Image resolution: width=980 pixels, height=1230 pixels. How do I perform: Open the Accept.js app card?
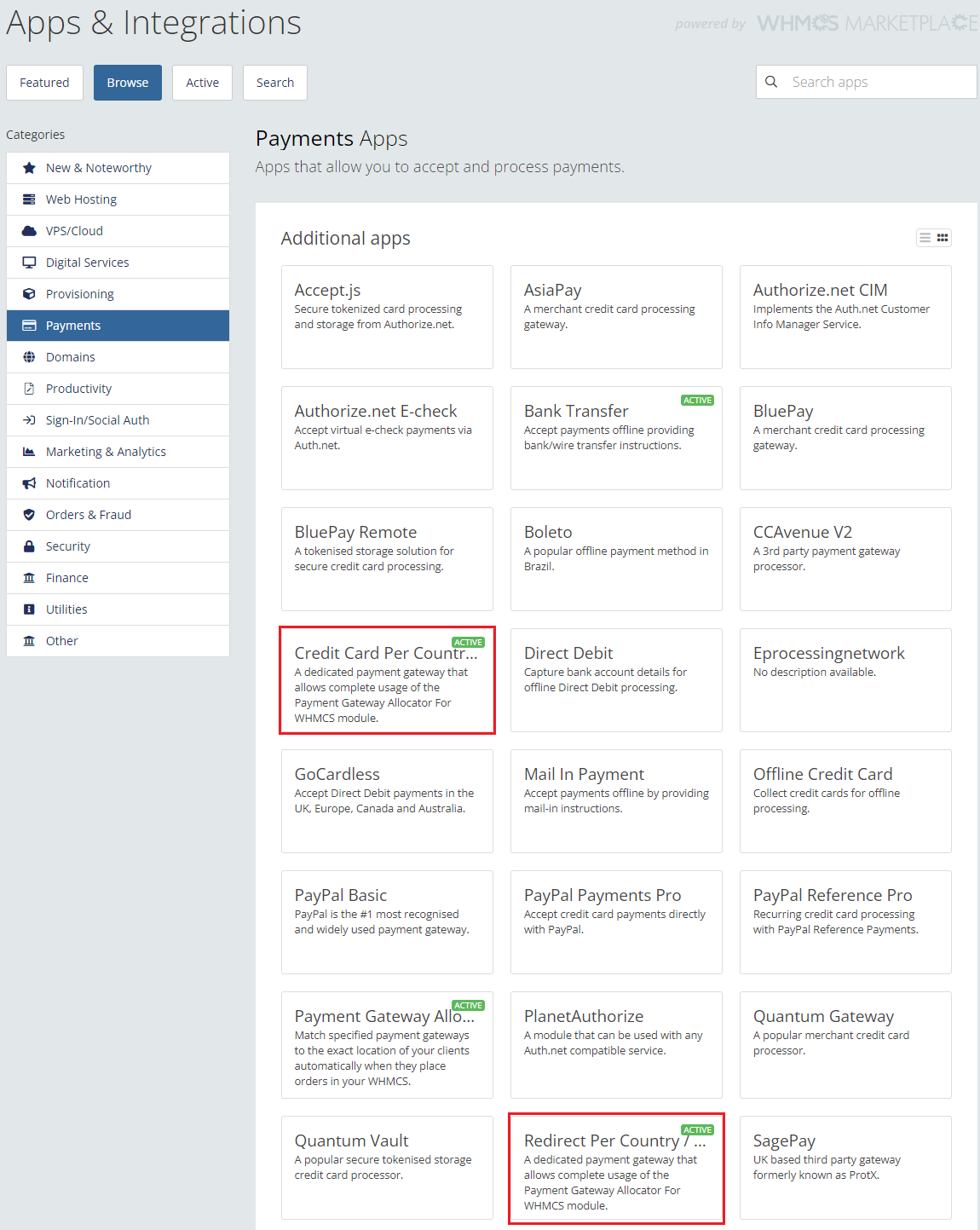tap(387, 317)
